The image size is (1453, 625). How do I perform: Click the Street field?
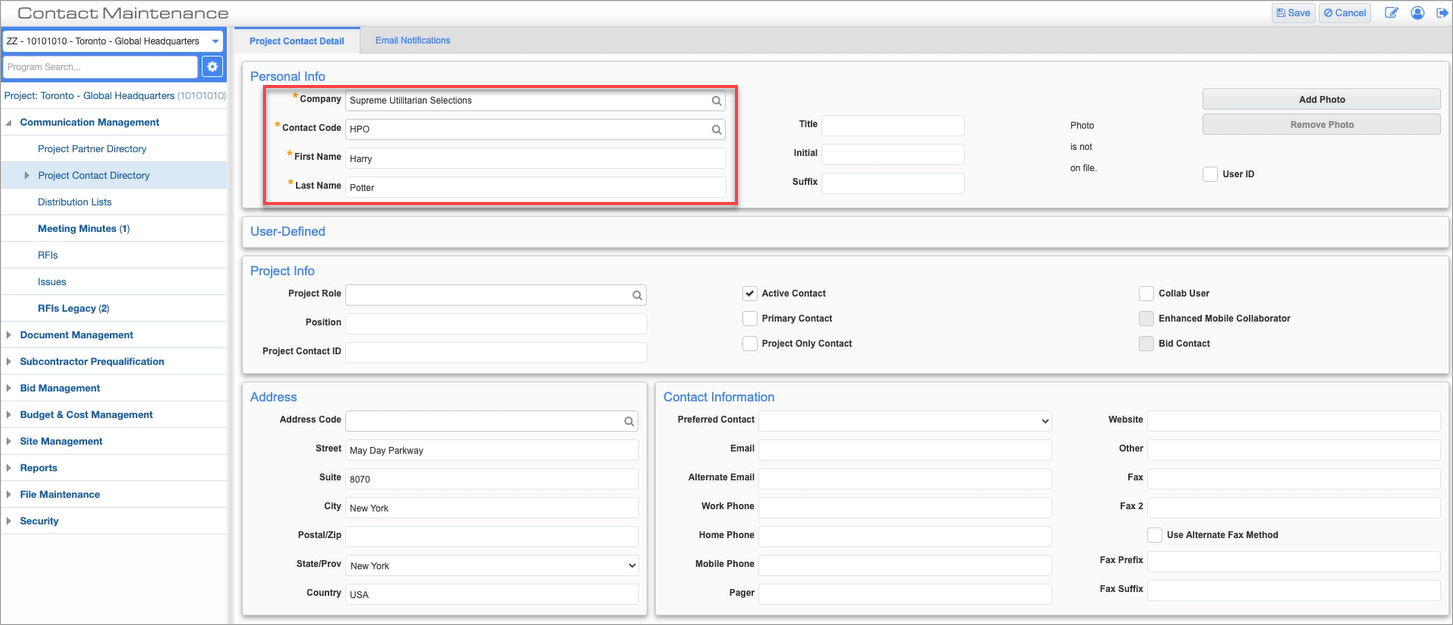(x=492, y=450)
